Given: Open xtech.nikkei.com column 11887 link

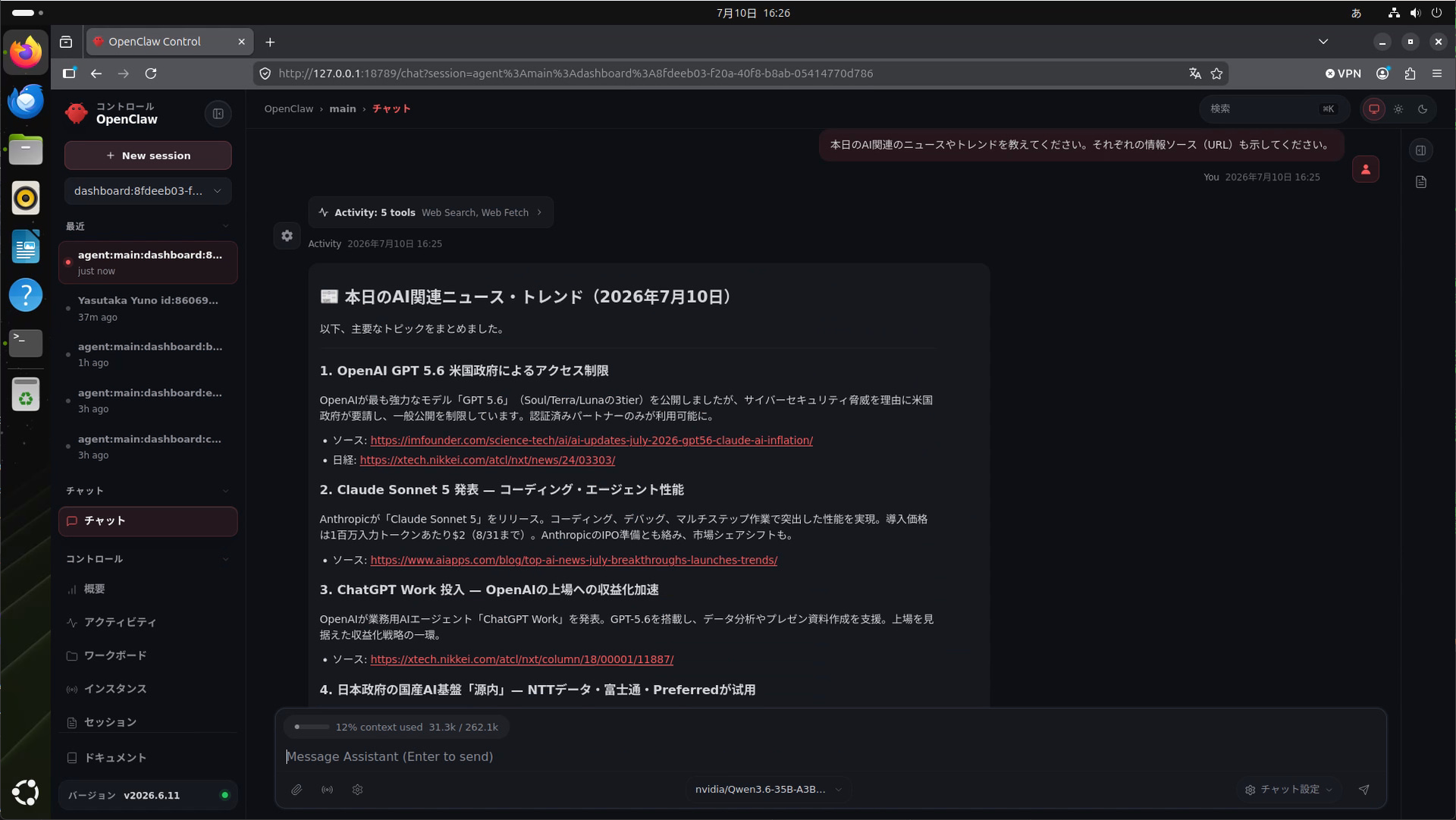Looking at the screenshot, I should click(x=522, y=660).
